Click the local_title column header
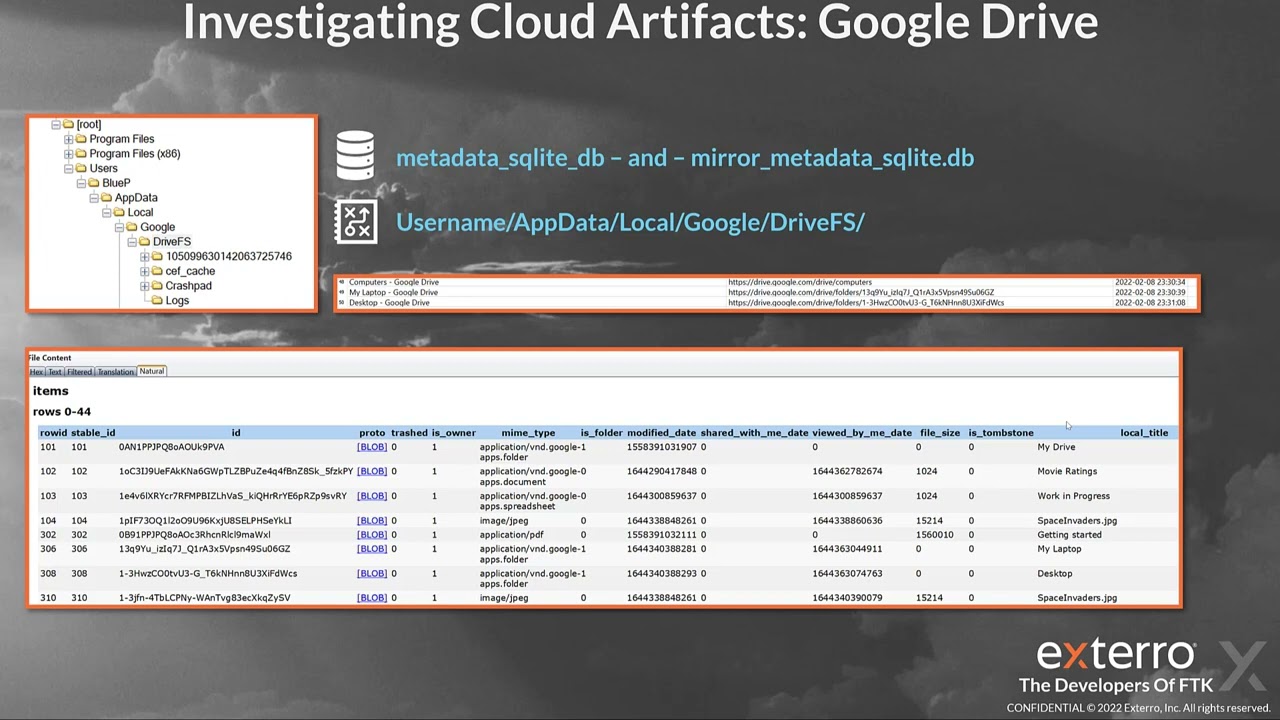 tap(1144, 433)
